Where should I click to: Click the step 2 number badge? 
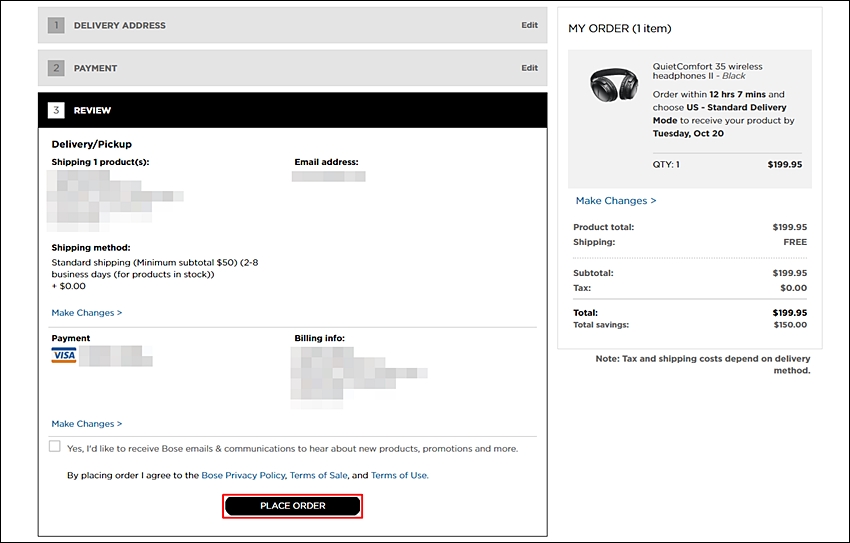[56, 68]
